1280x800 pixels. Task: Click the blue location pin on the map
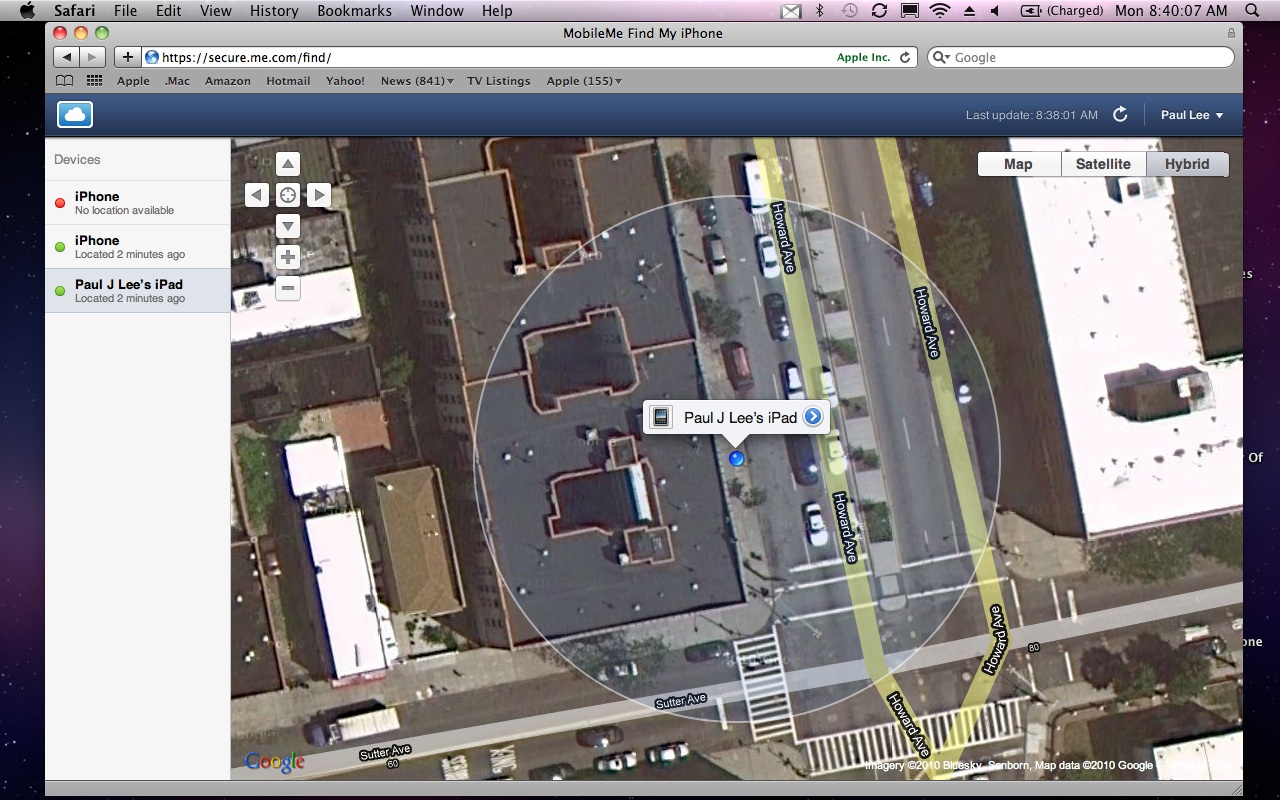click(x=737, y=458)
